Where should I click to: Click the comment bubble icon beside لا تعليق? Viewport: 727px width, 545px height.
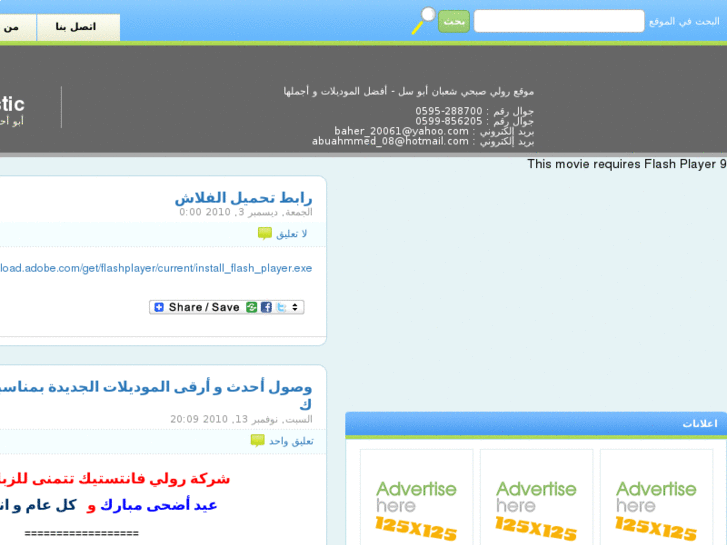265,233
